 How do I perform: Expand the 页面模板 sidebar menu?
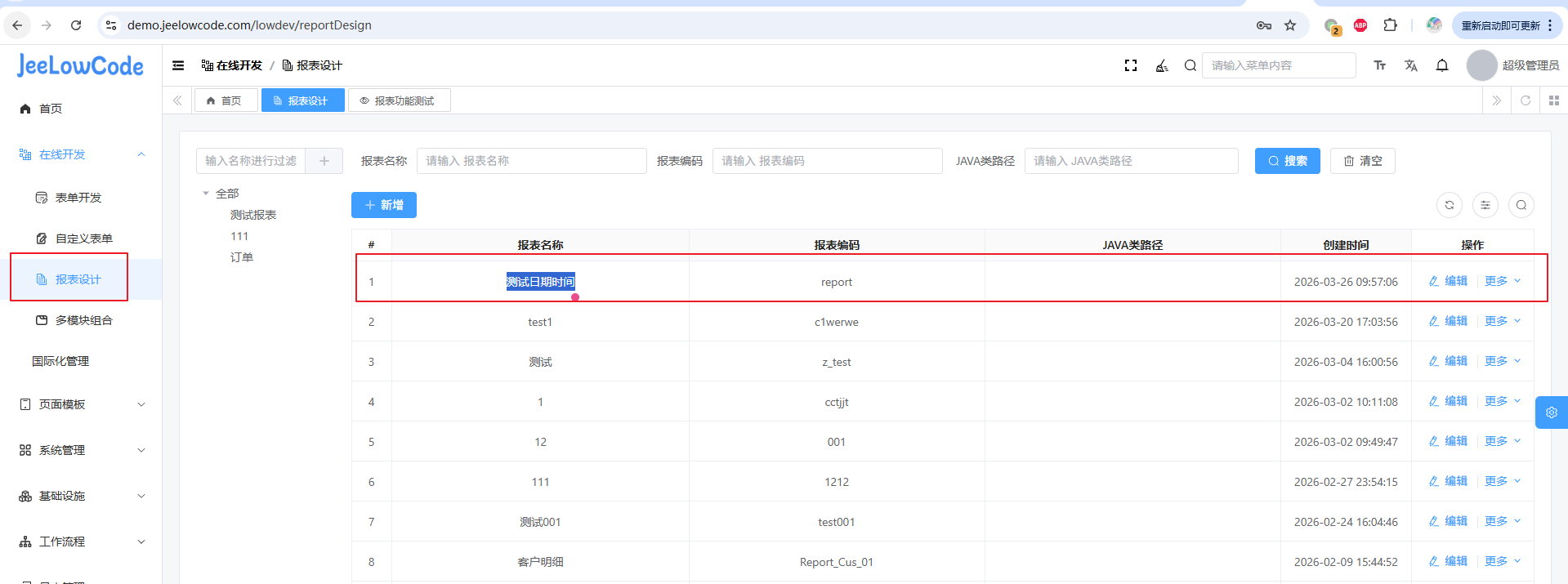(x=82, y=404)
